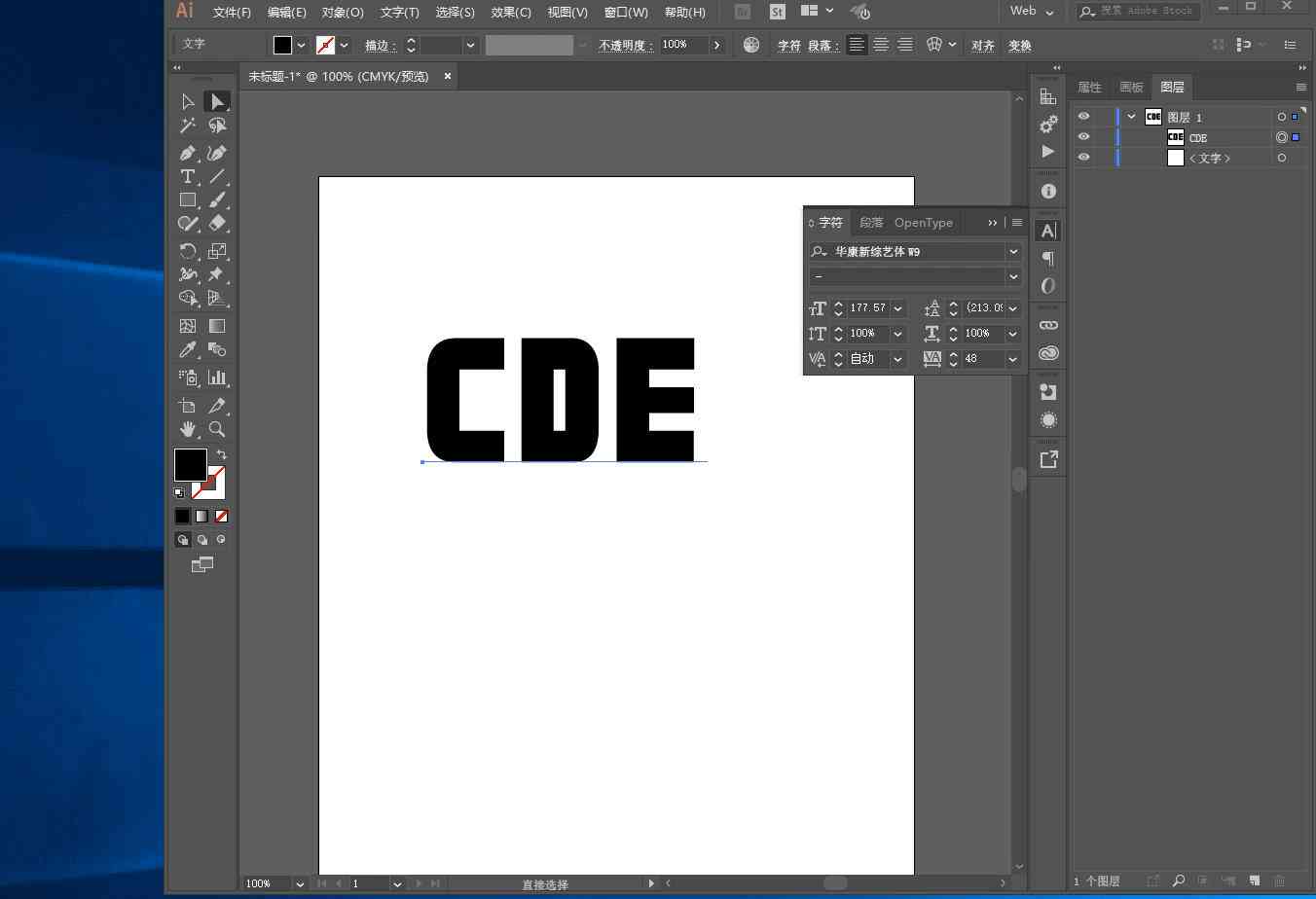The height and width of the screenshot is (899, 1316).
Task: Activate the Type tool
Action: point(188,176)
